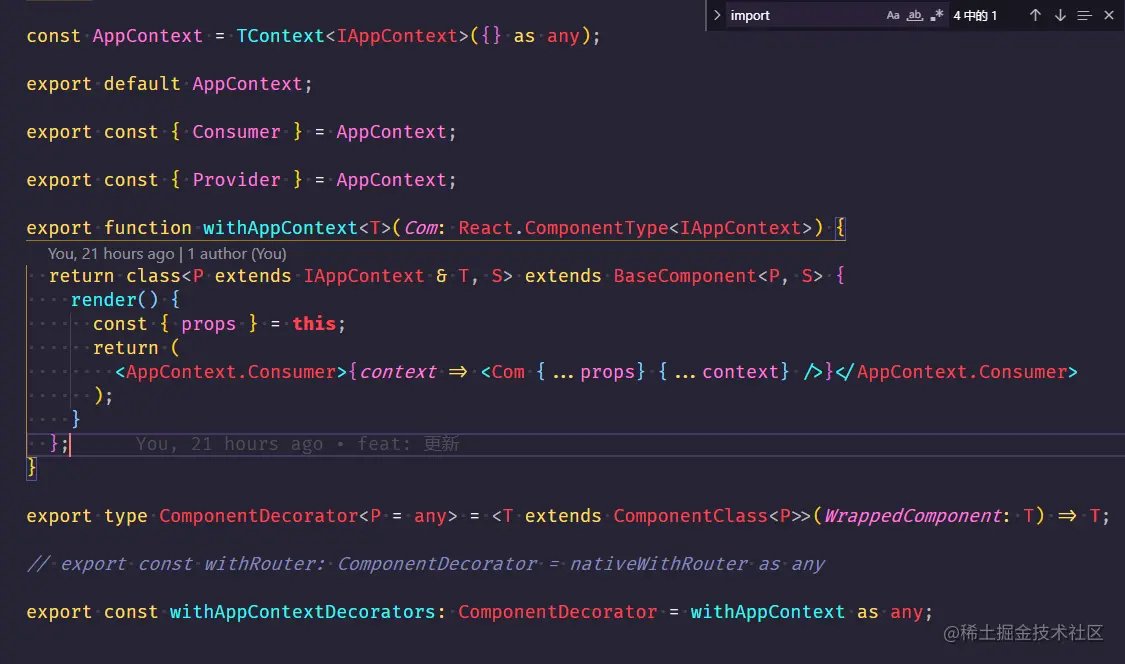The height and width of the screenshot is (664, 1125).
Task: Click the "withAppContext" function name in function declaration
Action: point(280,228)
